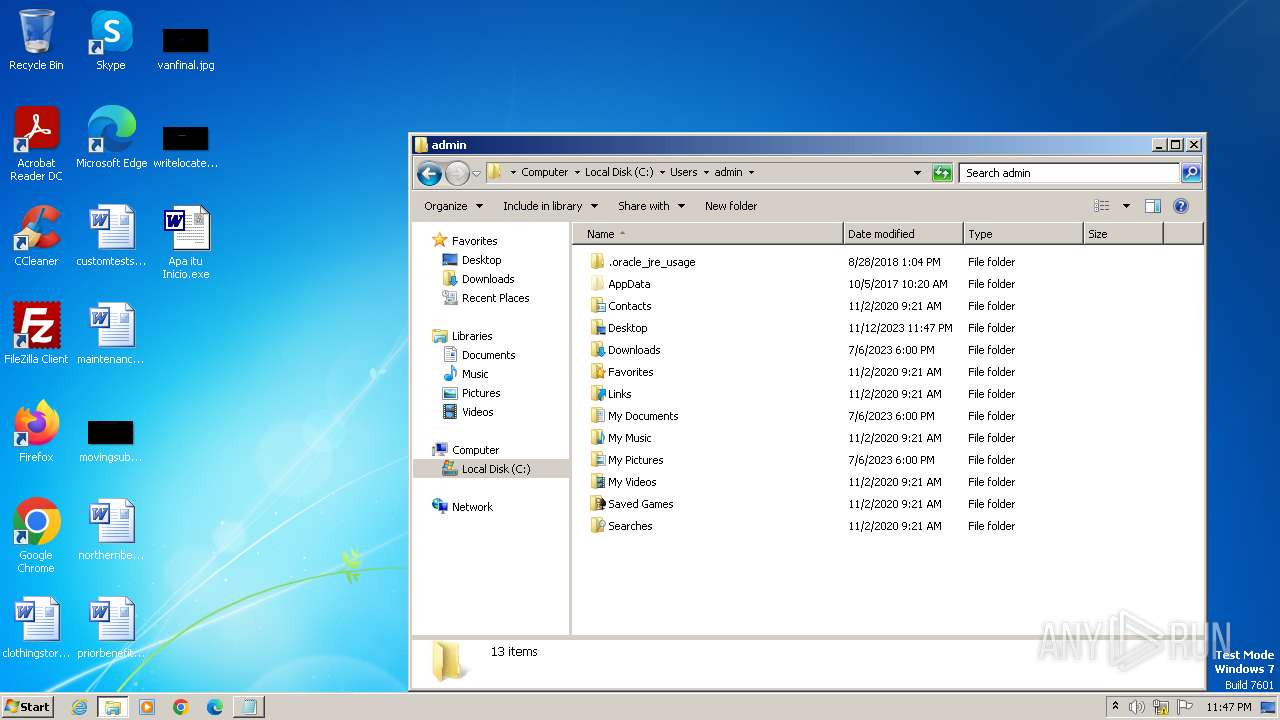Open the Organize dropdown menu
This screenshot has width=1280, height=720.
pyautogui.click(x=453, y=206)
